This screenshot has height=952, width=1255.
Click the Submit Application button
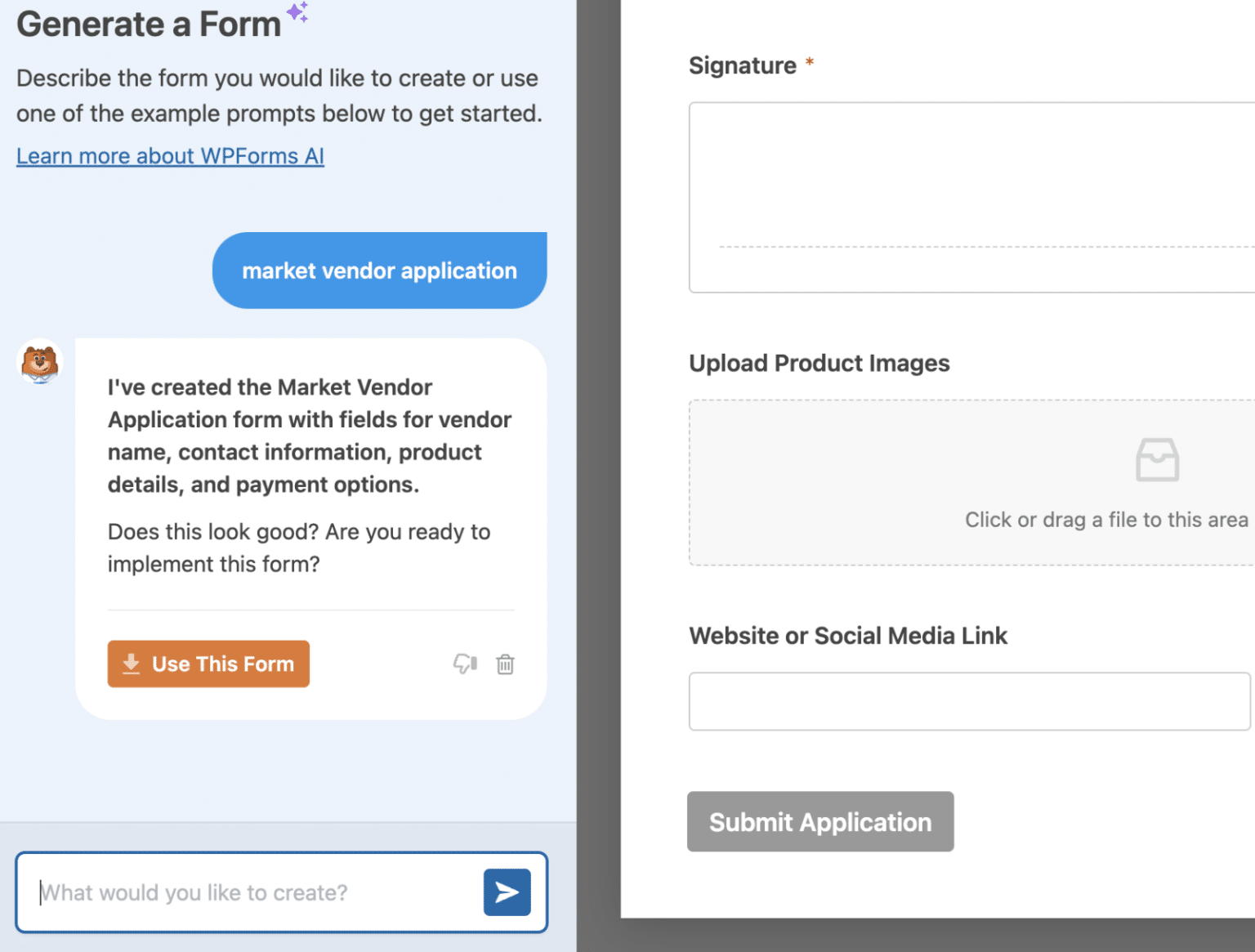[820, 822]
